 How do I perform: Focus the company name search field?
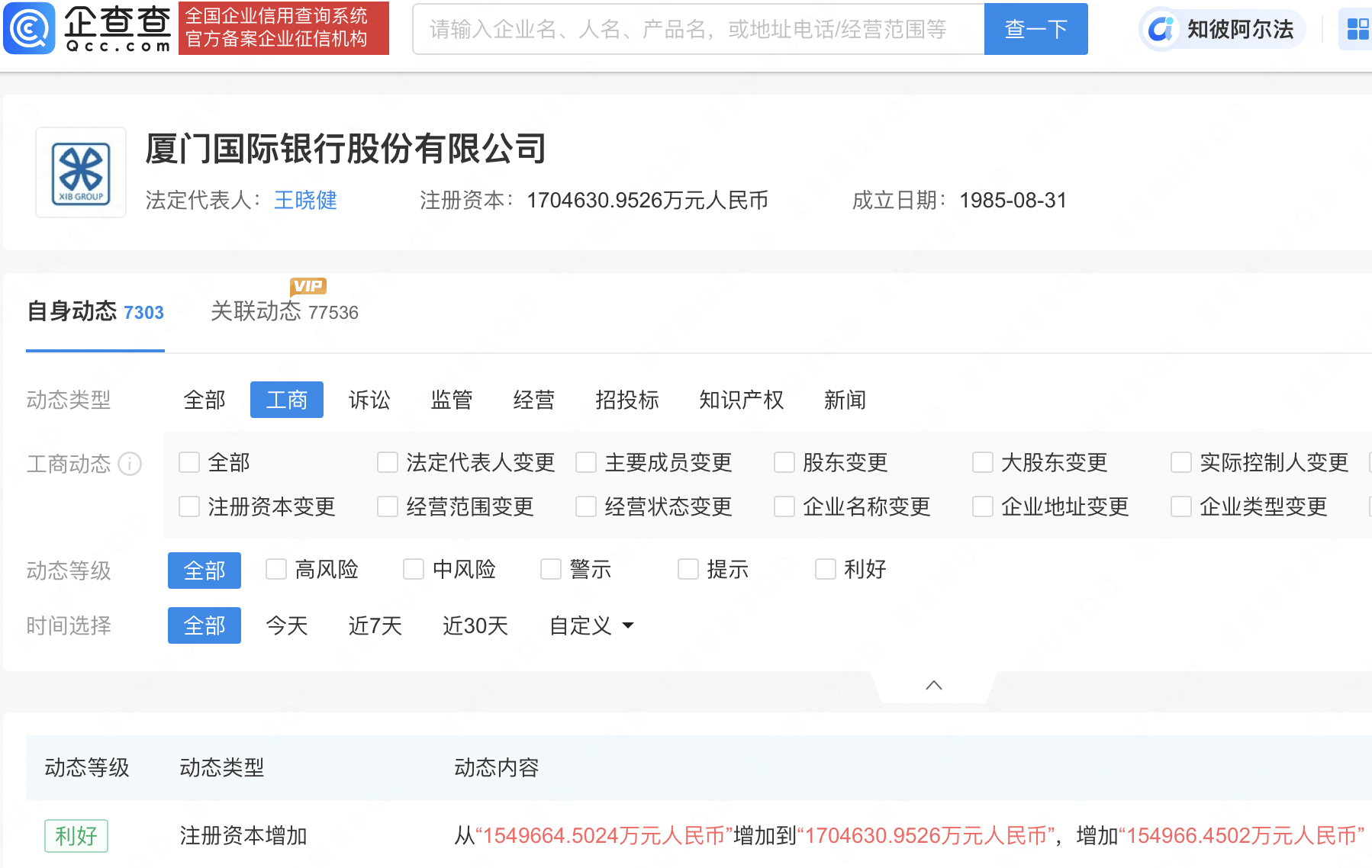click(x=698, y=29)
